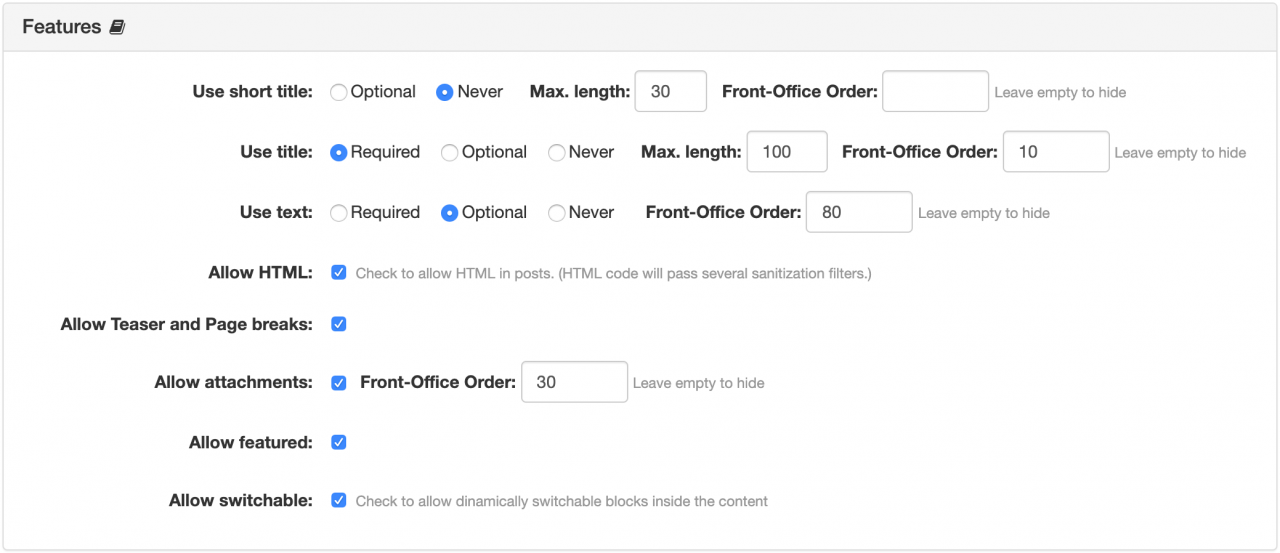The height and width of the screenshot is (553, 1280).
Task: Click Leave empty to hide in attachments row
Action: 699,383
